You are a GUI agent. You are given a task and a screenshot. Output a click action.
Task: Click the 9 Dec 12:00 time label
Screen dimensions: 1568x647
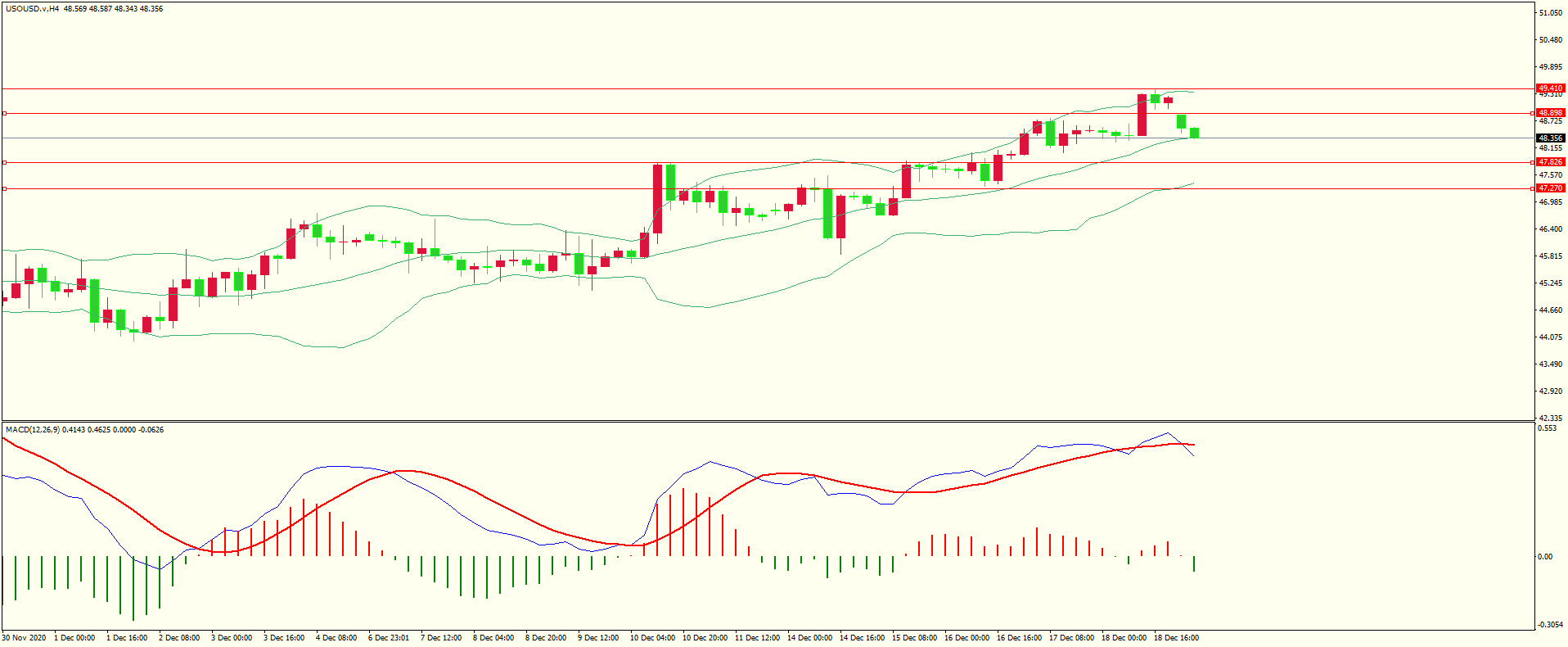click(598, 638)
